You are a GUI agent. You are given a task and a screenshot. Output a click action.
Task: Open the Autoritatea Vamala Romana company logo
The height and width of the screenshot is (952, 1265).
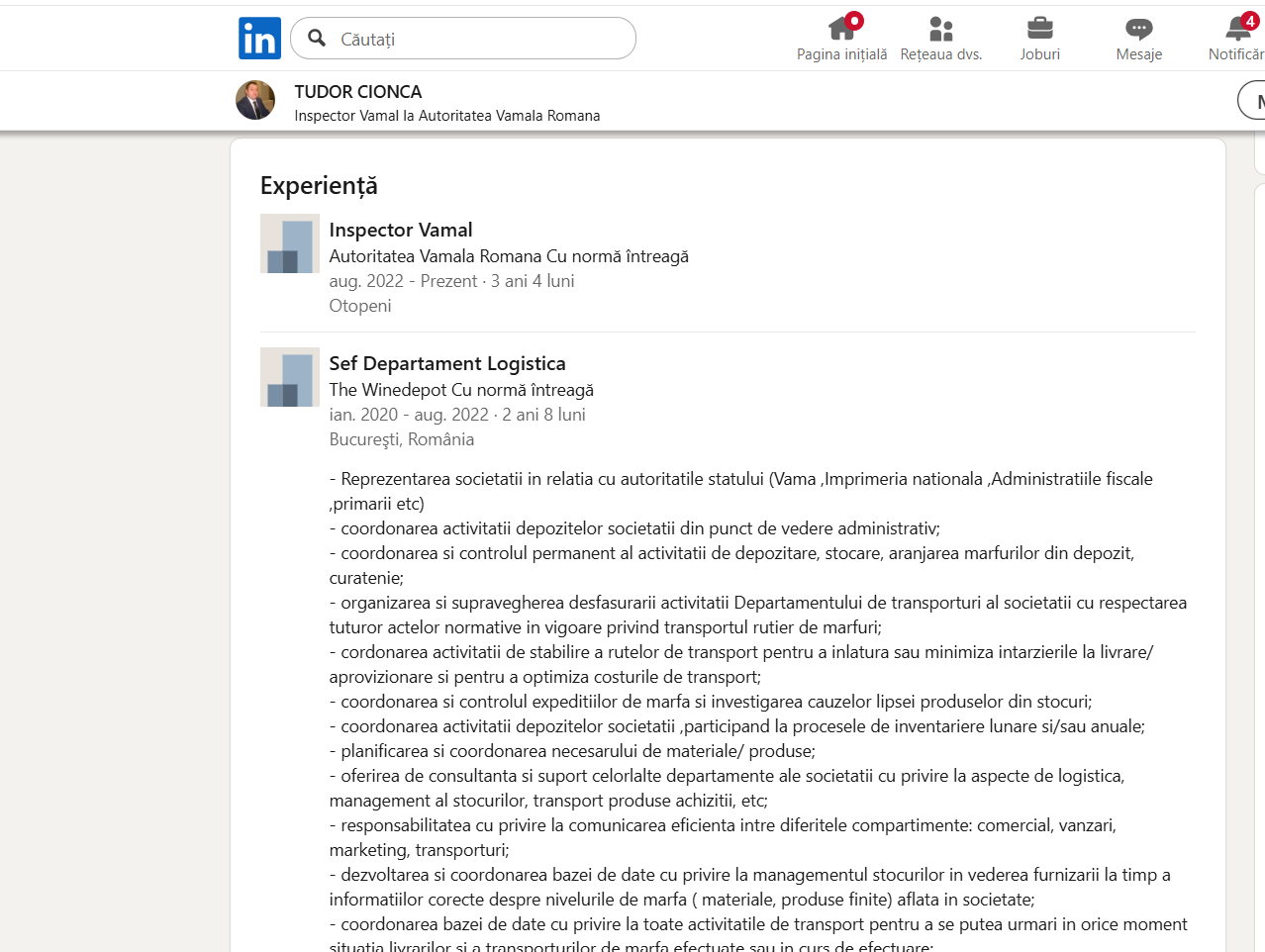coord(289,243)
